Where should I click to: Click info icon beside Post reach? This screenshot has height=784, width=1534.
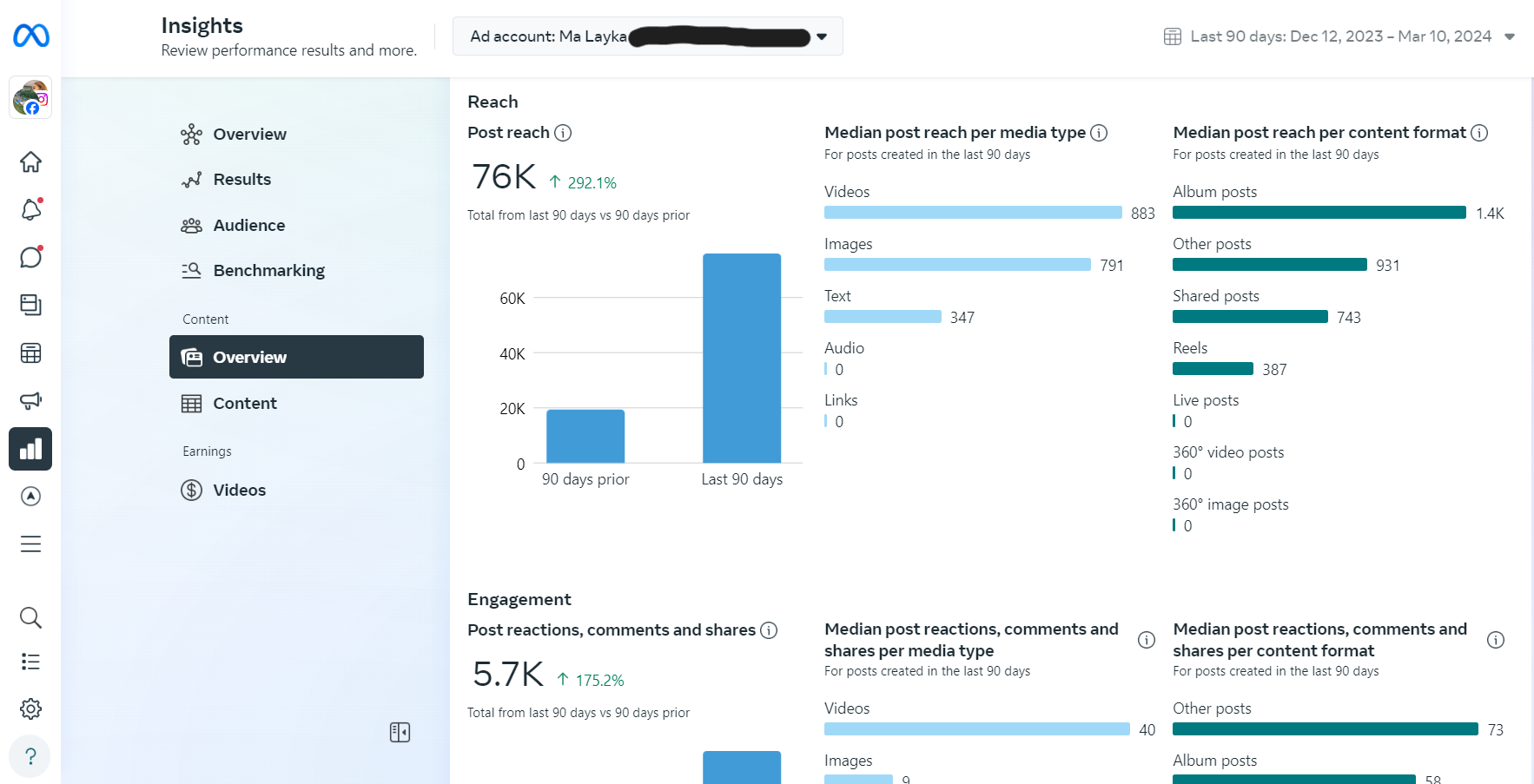click(x=563, y=133)
